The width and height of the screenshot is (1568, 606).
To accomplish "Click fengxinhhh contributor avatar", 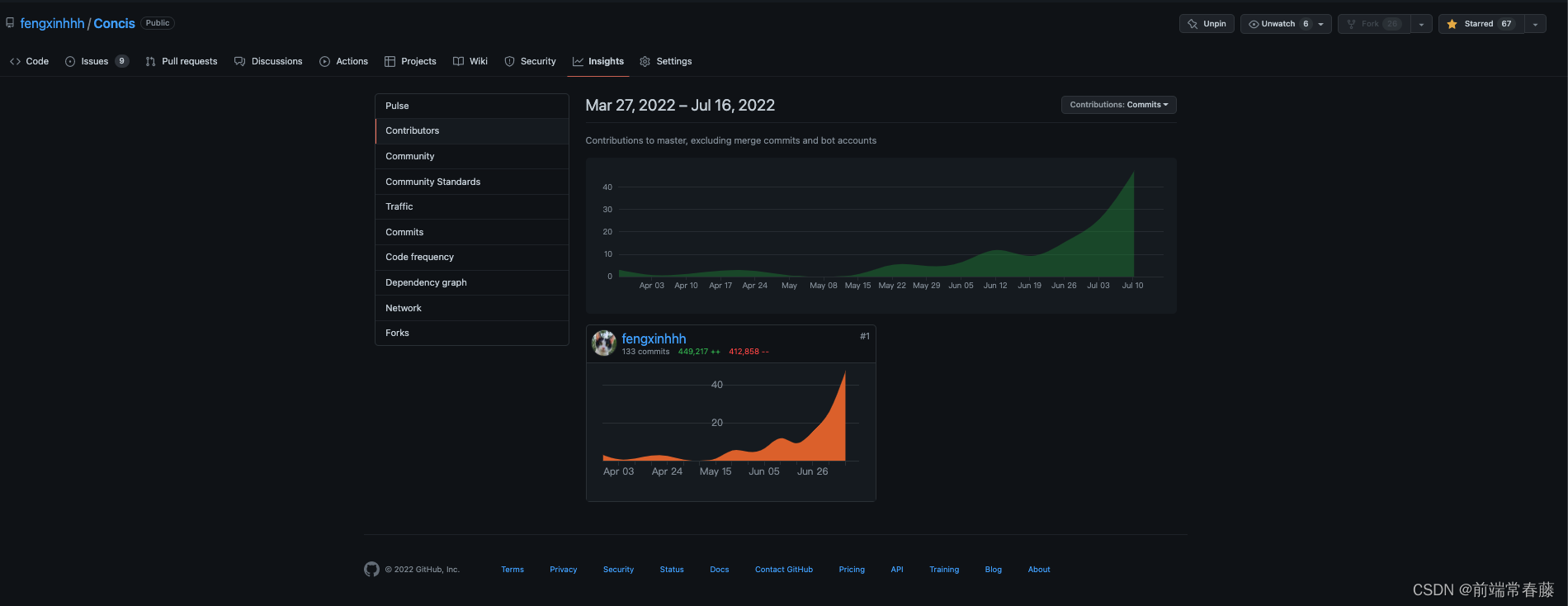I will click(x=604, y=343).
